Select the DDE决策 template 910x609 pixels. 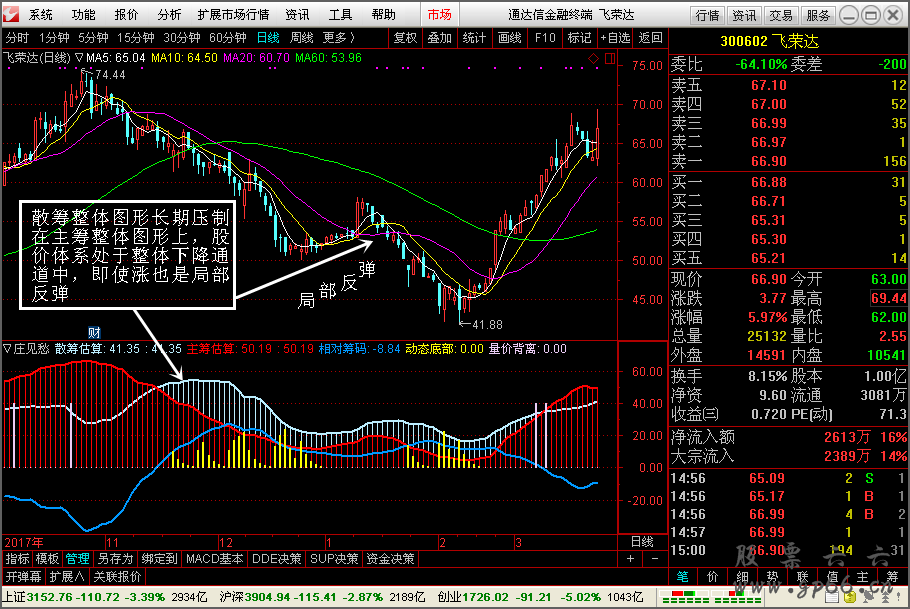click(276, 558)
